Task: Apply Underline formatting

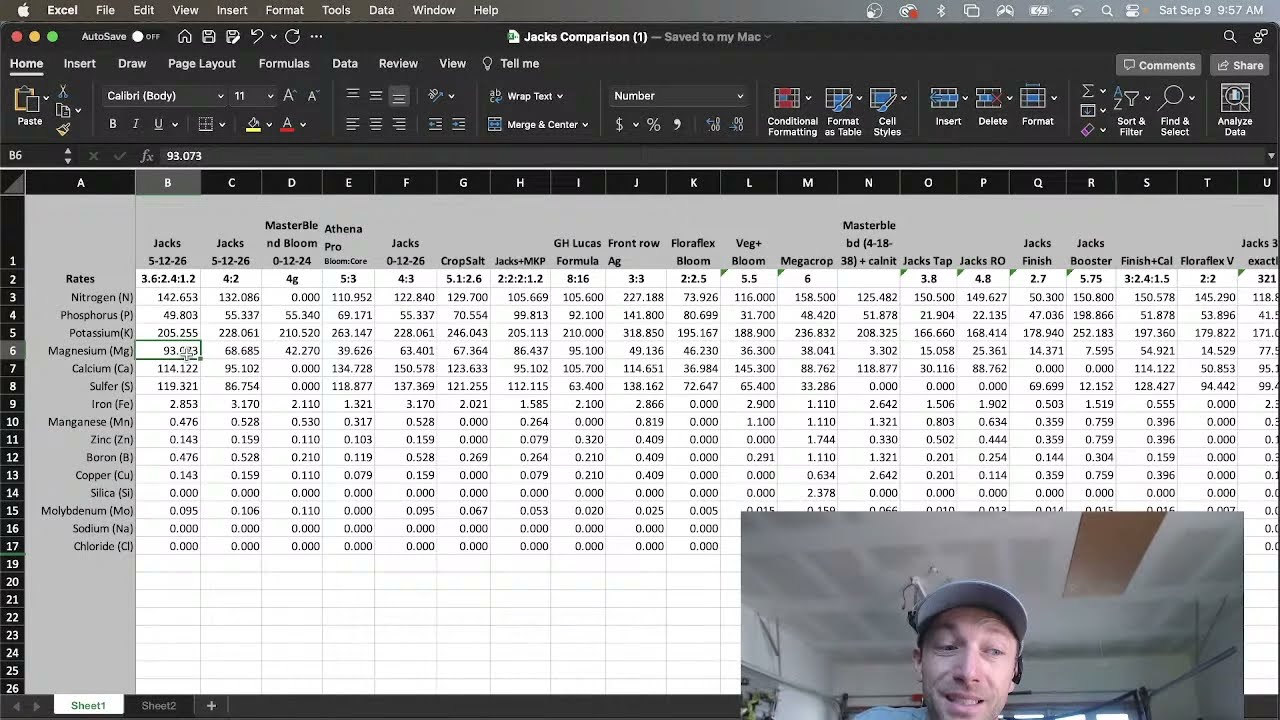Action: point(158,124)
